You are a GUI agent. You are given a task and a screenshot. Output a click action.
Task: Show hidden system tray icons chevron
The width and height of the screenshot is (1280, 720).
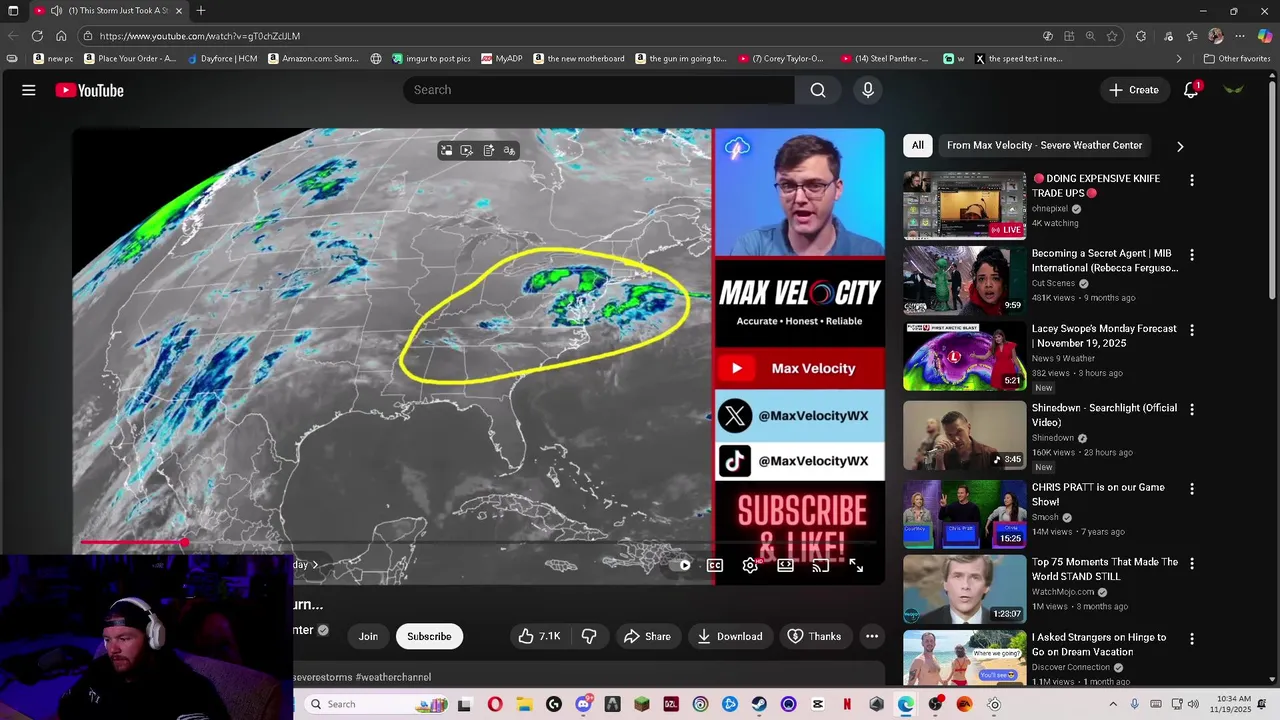pyautogui.click(x=1112, y=704)
